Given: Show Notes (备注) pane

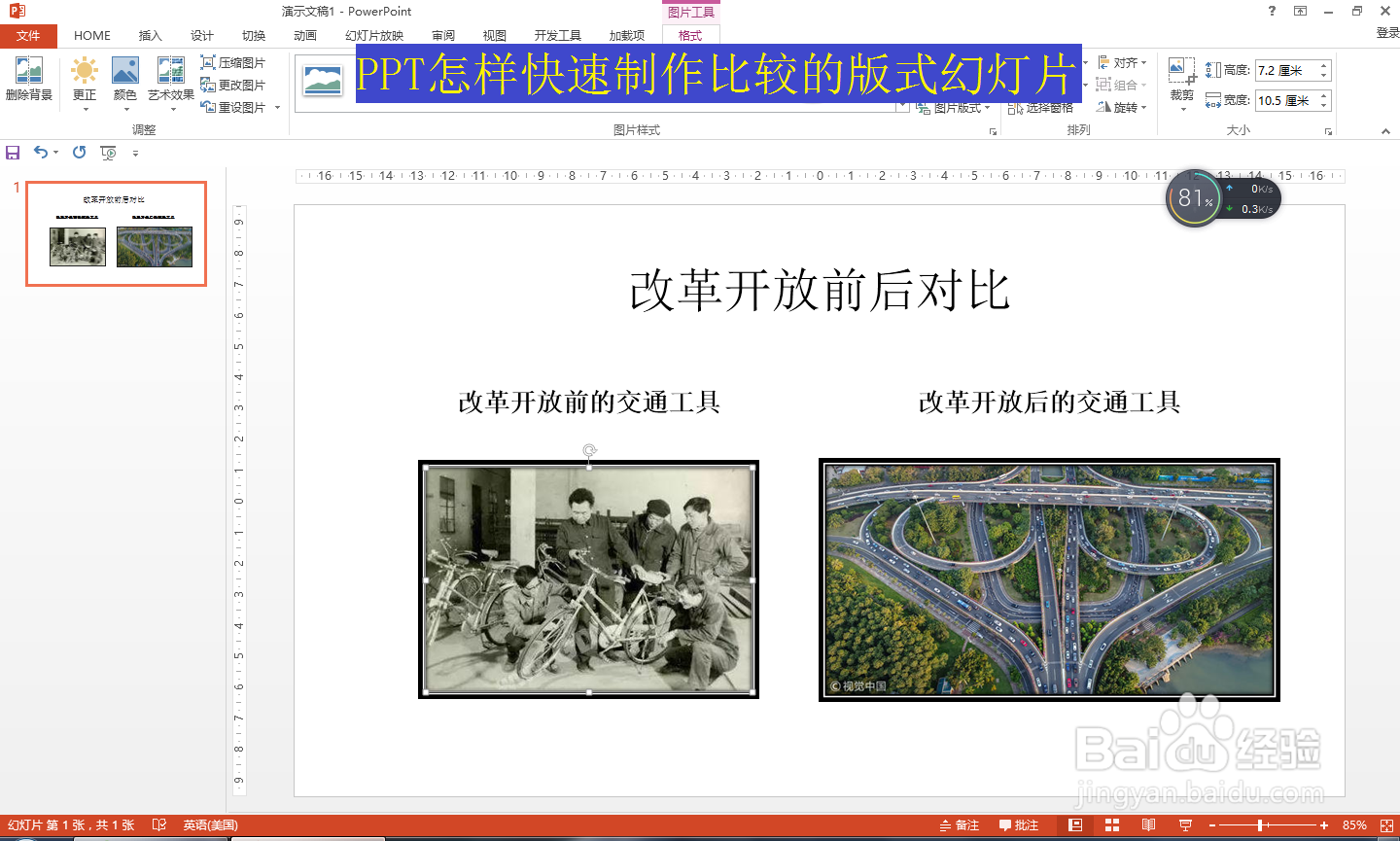Looking at the screenshot, I should click(x=959, y=824).
